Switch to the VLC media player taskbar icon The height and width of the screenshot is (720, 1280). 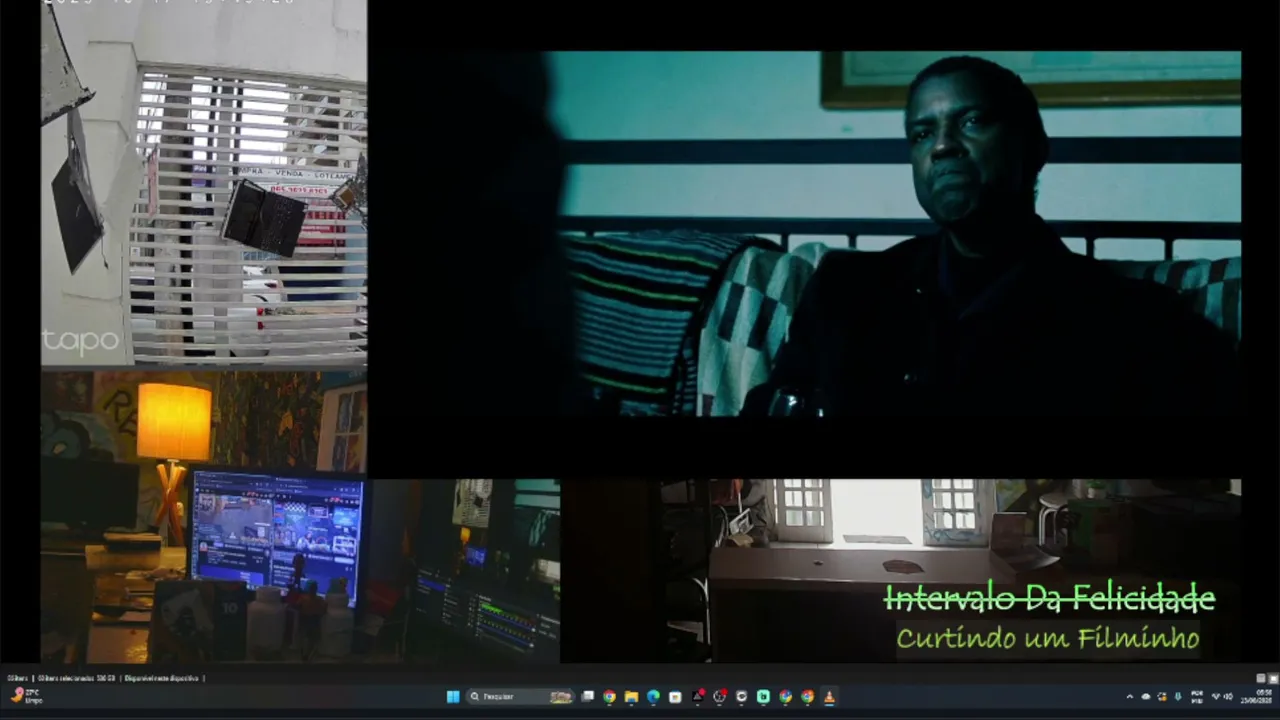(x=829, y=697)
